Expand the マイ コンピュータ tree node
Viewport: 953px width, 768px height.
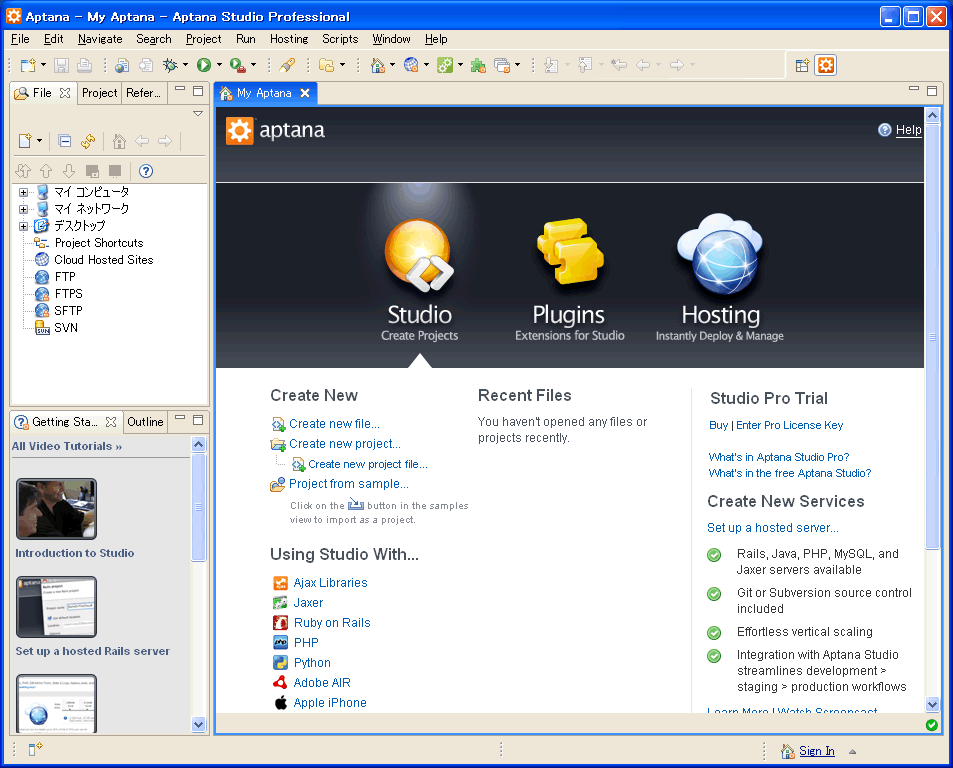pos(23,193)
